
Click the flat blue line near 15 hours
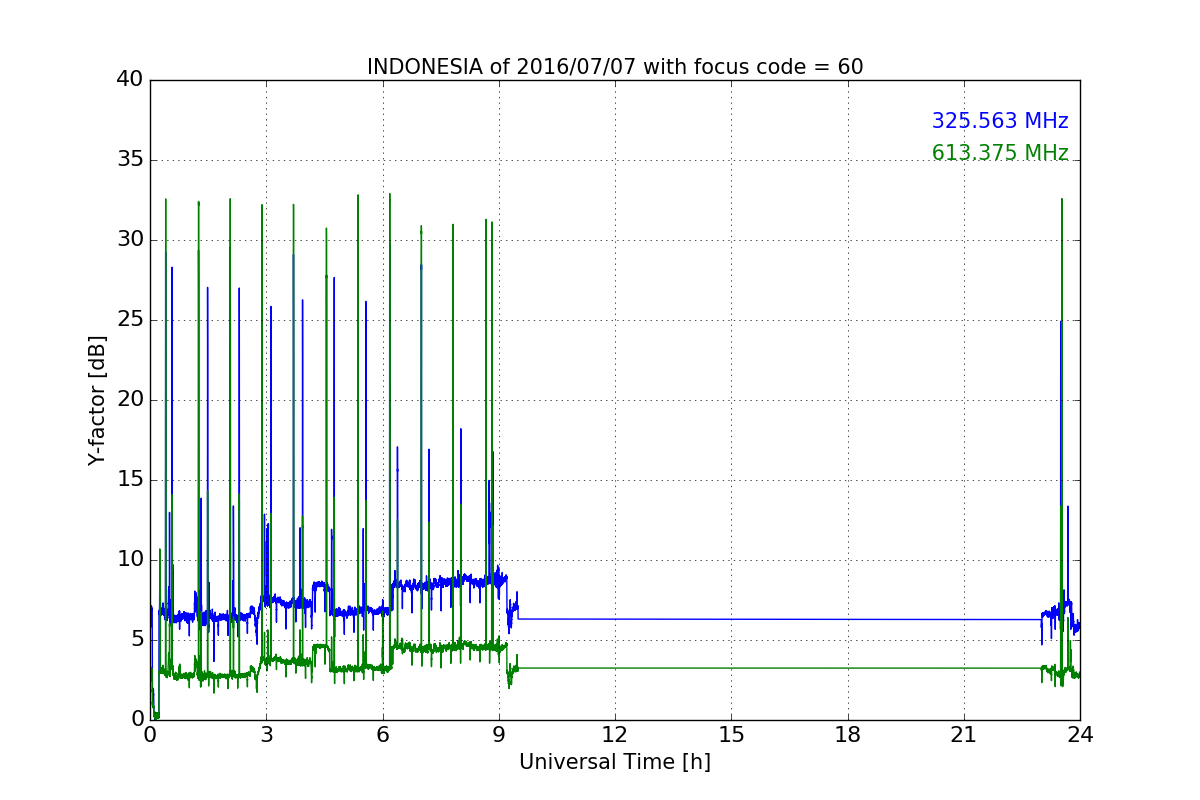coord(731,619)
